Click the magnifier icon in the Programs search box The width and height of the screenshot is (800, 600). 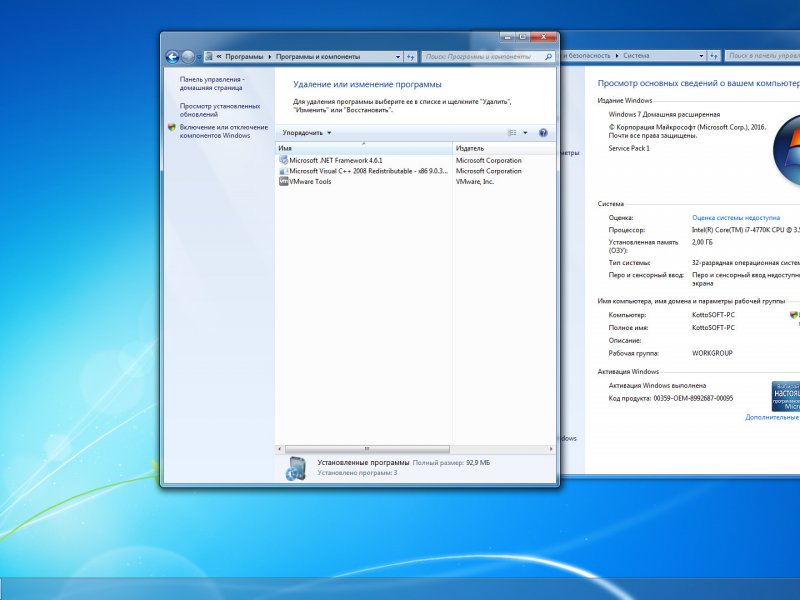(548, 57)
